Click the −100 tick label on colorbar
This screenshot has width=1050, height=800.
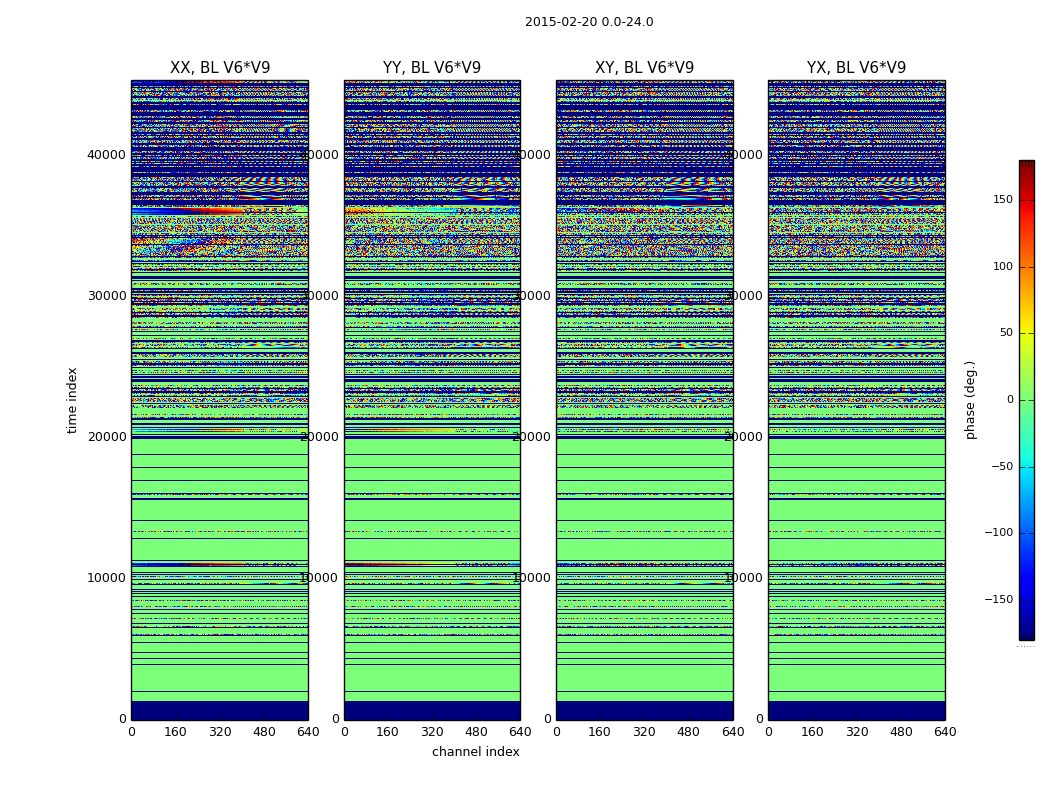pos(998,533)
